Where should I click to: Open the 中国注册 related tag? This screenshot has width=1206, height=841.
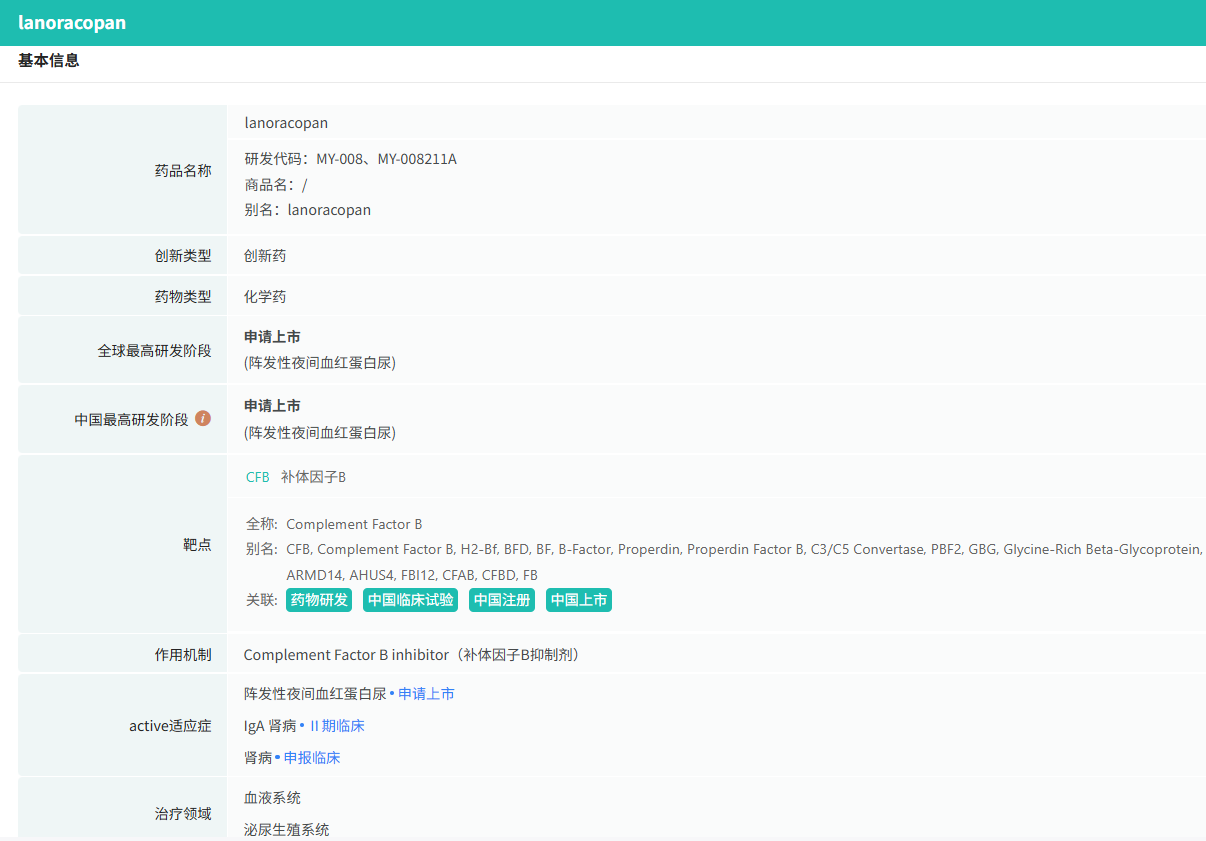point(501,600)
